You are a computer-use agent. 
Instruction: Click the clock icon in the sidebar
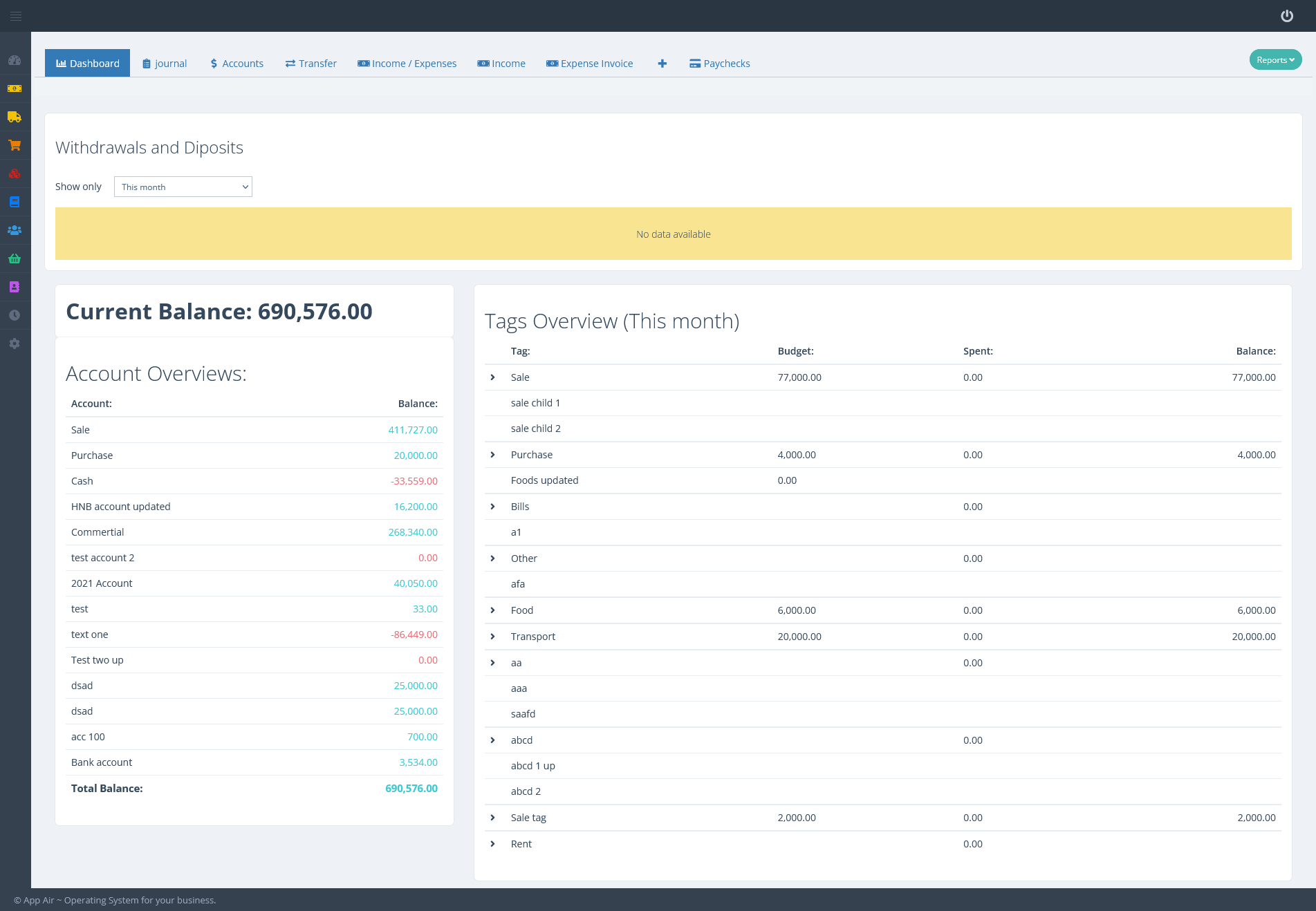point(15,315)
